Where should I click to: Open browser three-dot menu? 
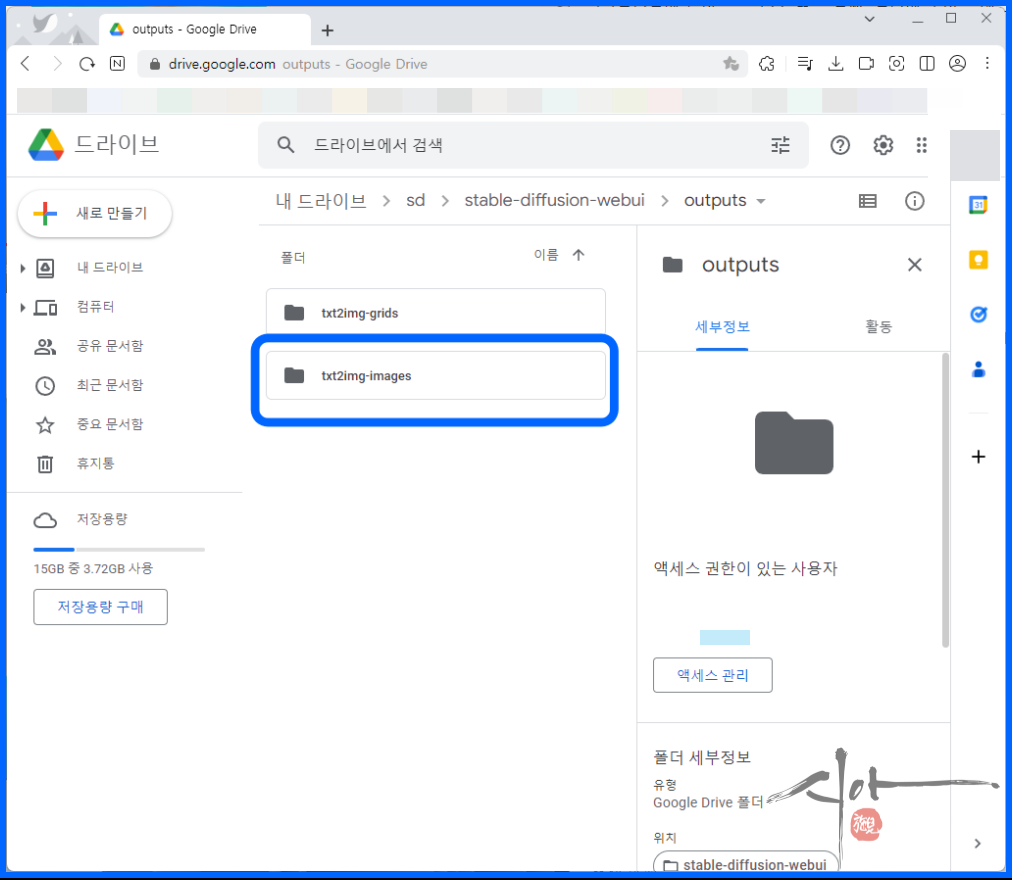(x=987, y=63)
